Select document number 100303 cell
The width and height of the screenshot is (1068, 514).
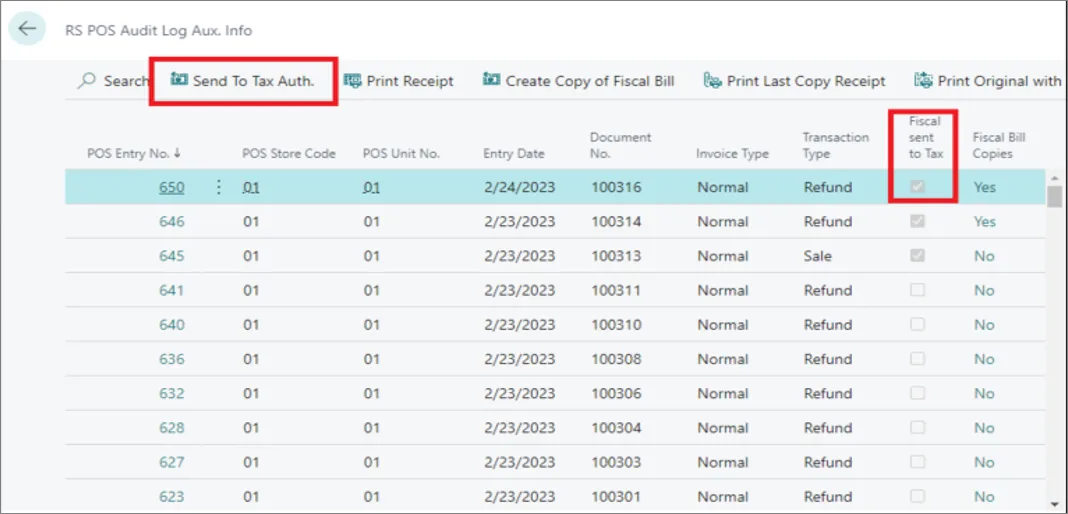click(x=616, y=462)
